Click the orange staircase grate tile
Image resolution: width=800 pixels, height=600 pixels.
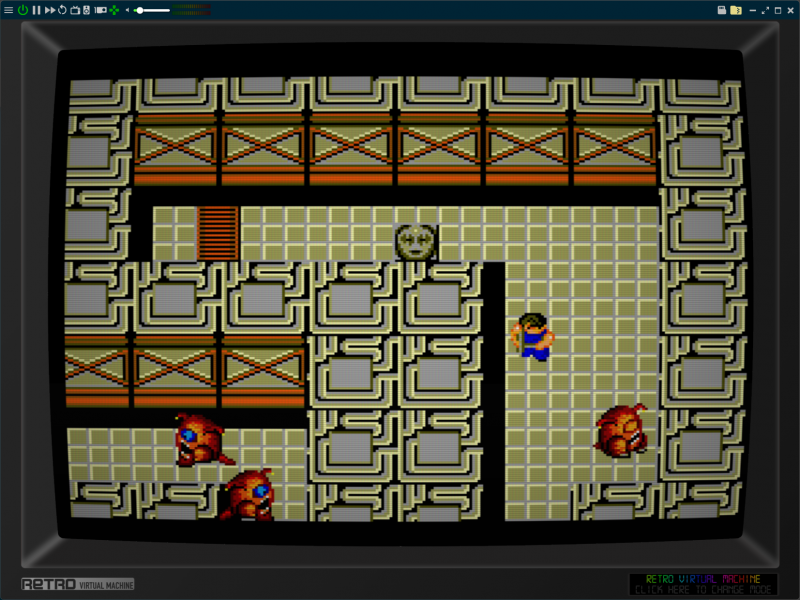(x=218, y=233)
